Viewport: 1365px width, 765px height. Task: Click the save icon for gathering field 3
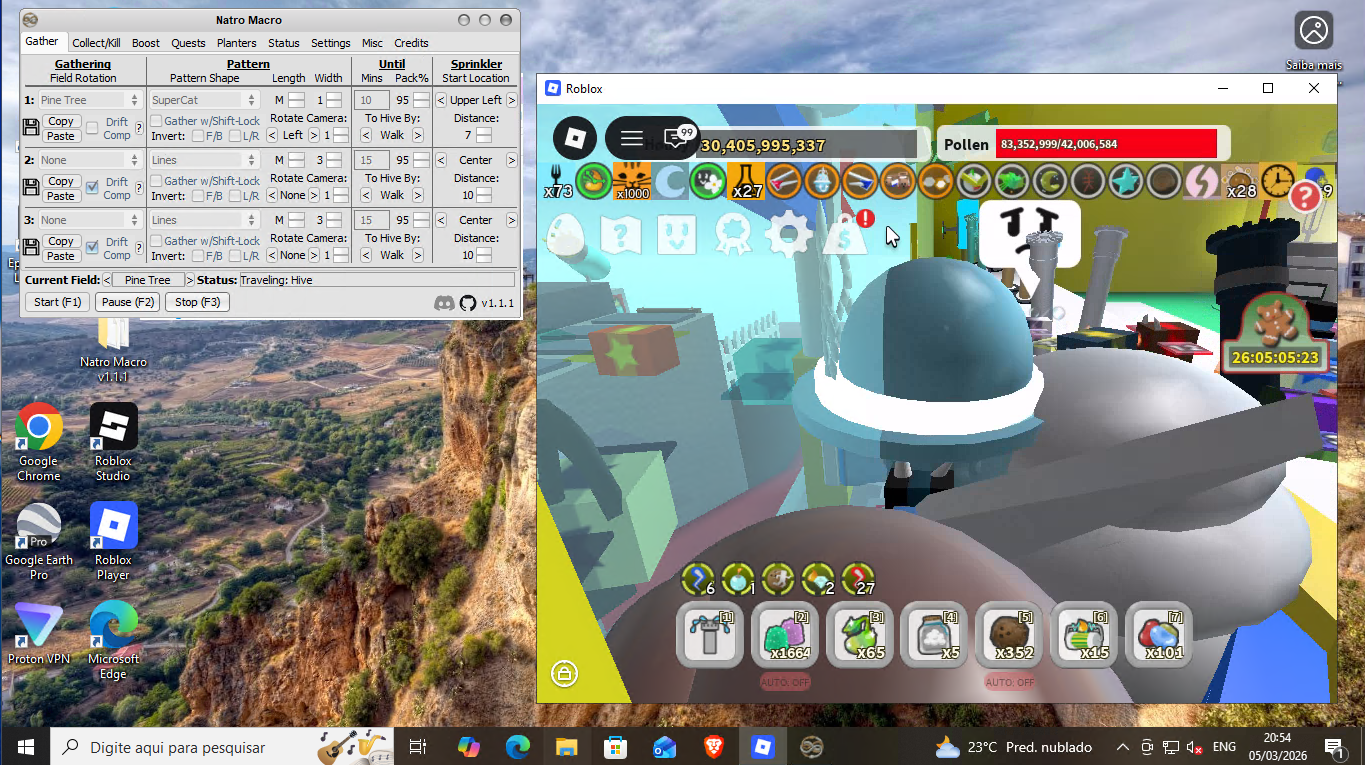31,248
